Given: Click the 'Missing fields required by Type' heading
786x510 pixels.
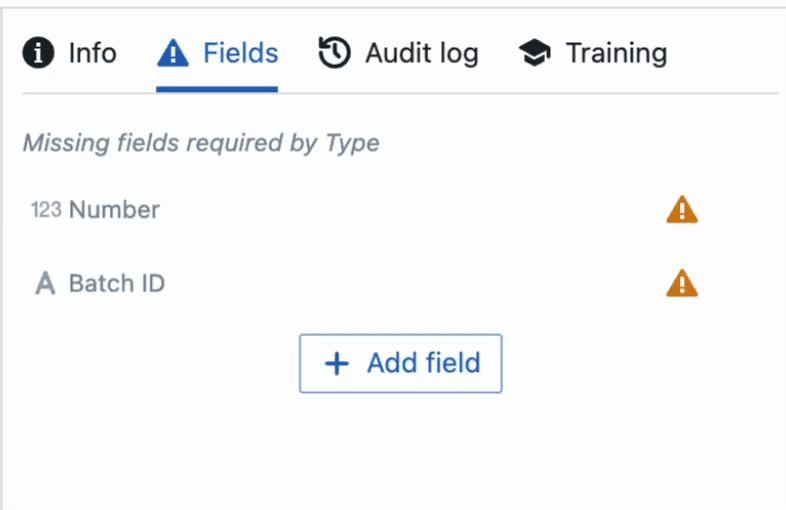Looking at the screenshot, I should 201,143.
